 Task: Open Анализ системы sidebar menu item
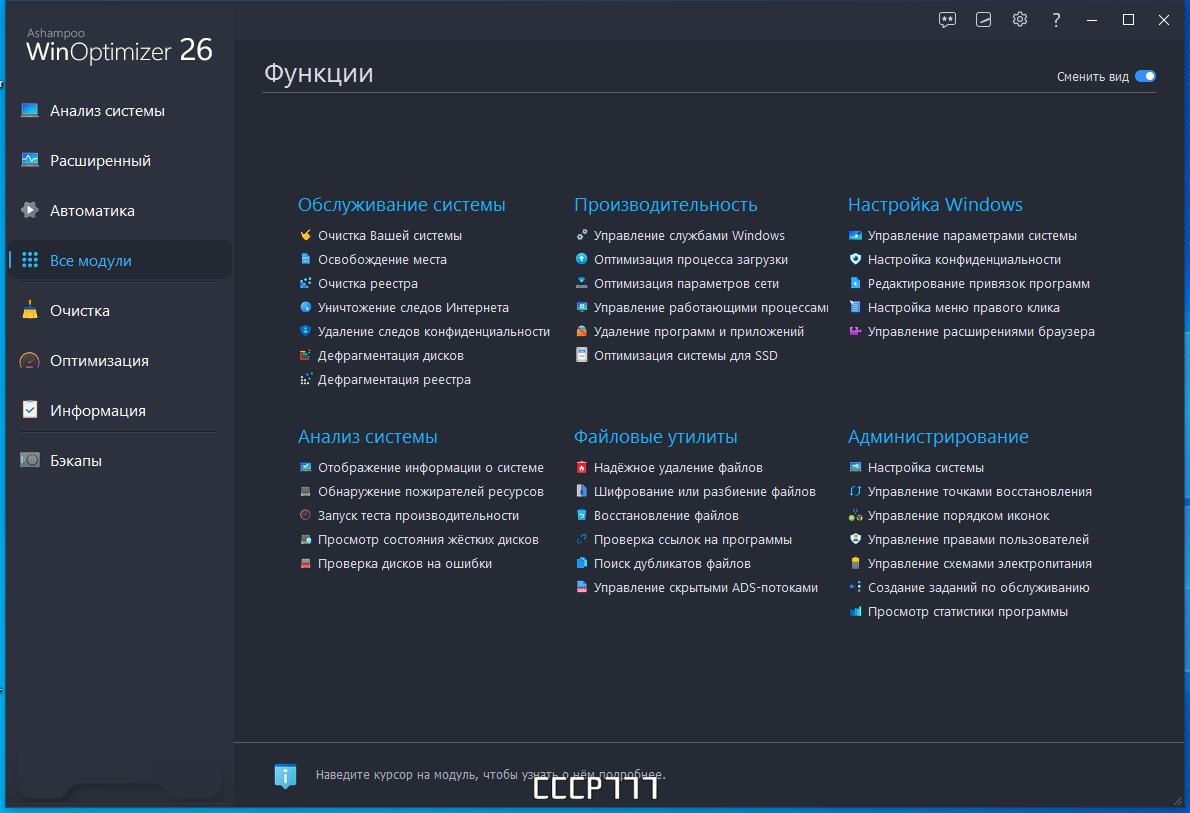107,111
